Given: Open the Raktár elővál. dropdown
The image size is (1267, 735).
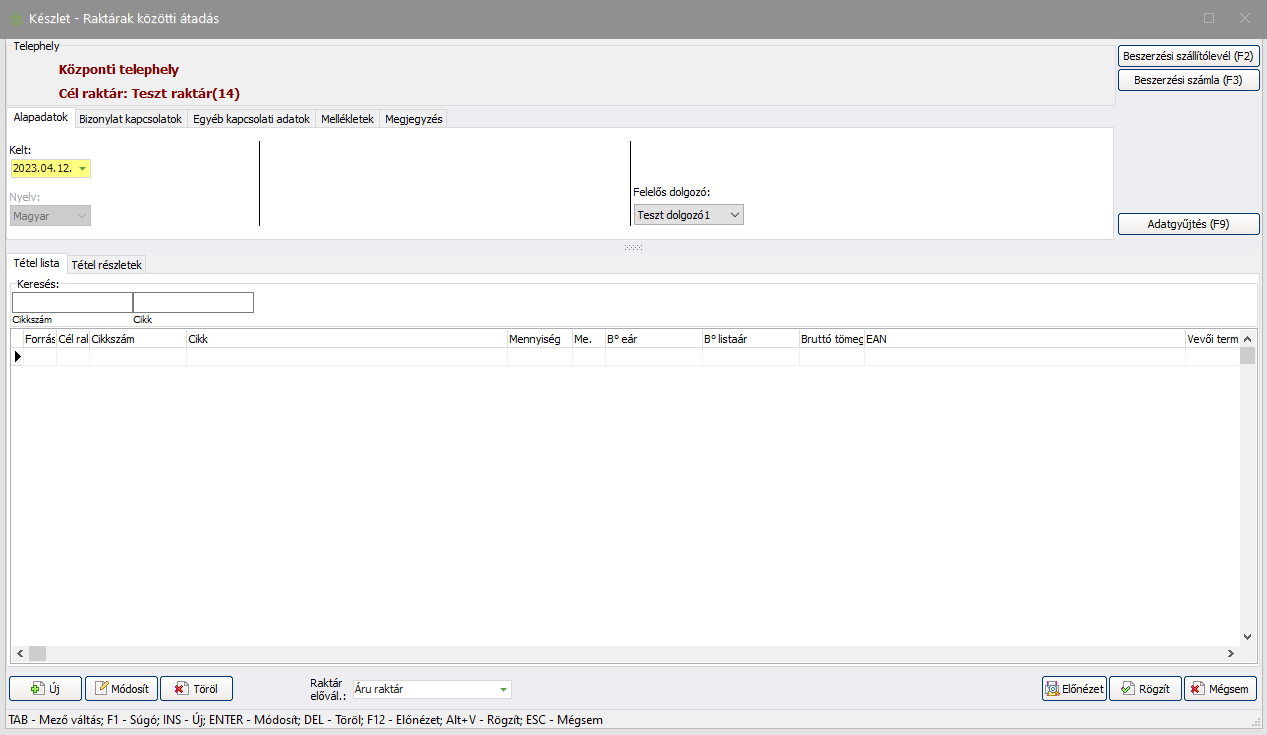Looking at the screenshot, I should pyautogui.click(x=503, y=689).
